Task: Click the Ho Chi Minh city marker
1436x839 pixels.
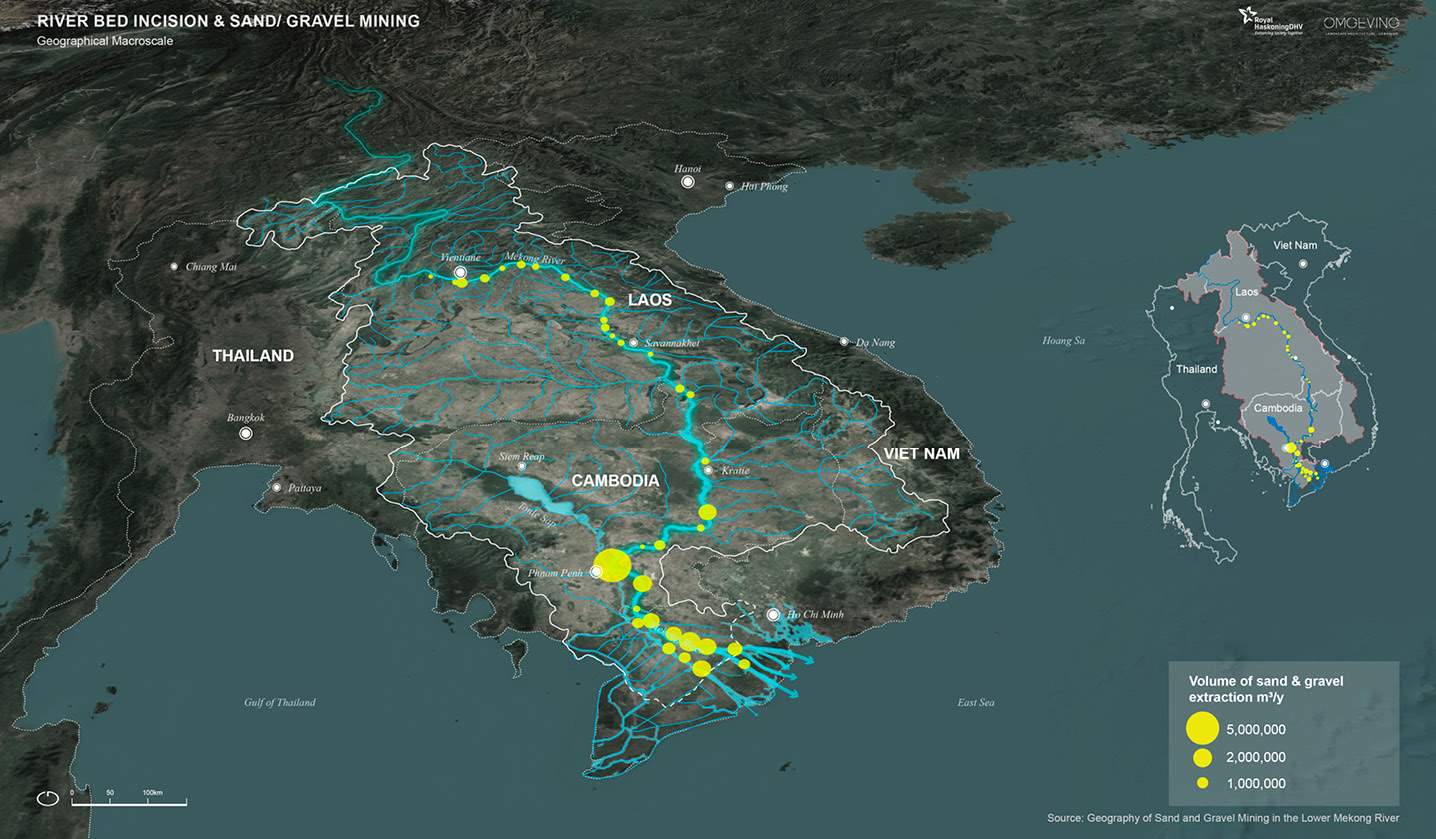Action: [773, 614]
